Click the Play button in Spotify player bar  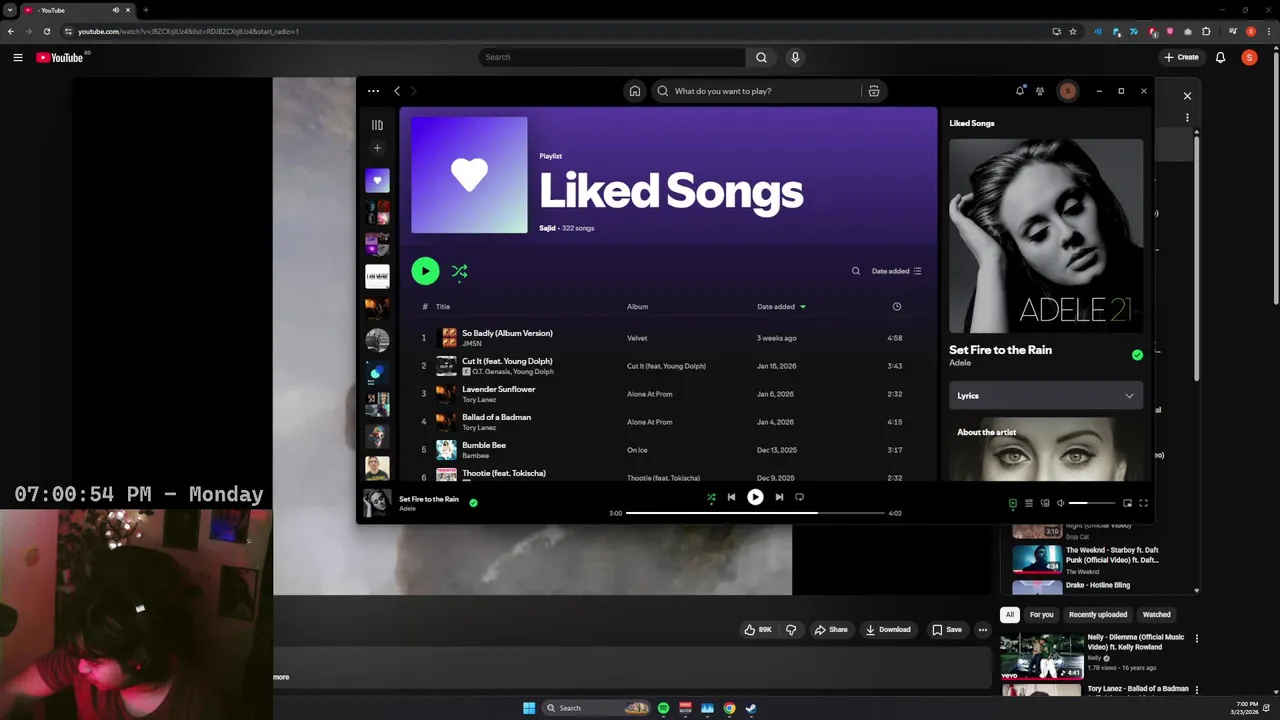point(755,497)
